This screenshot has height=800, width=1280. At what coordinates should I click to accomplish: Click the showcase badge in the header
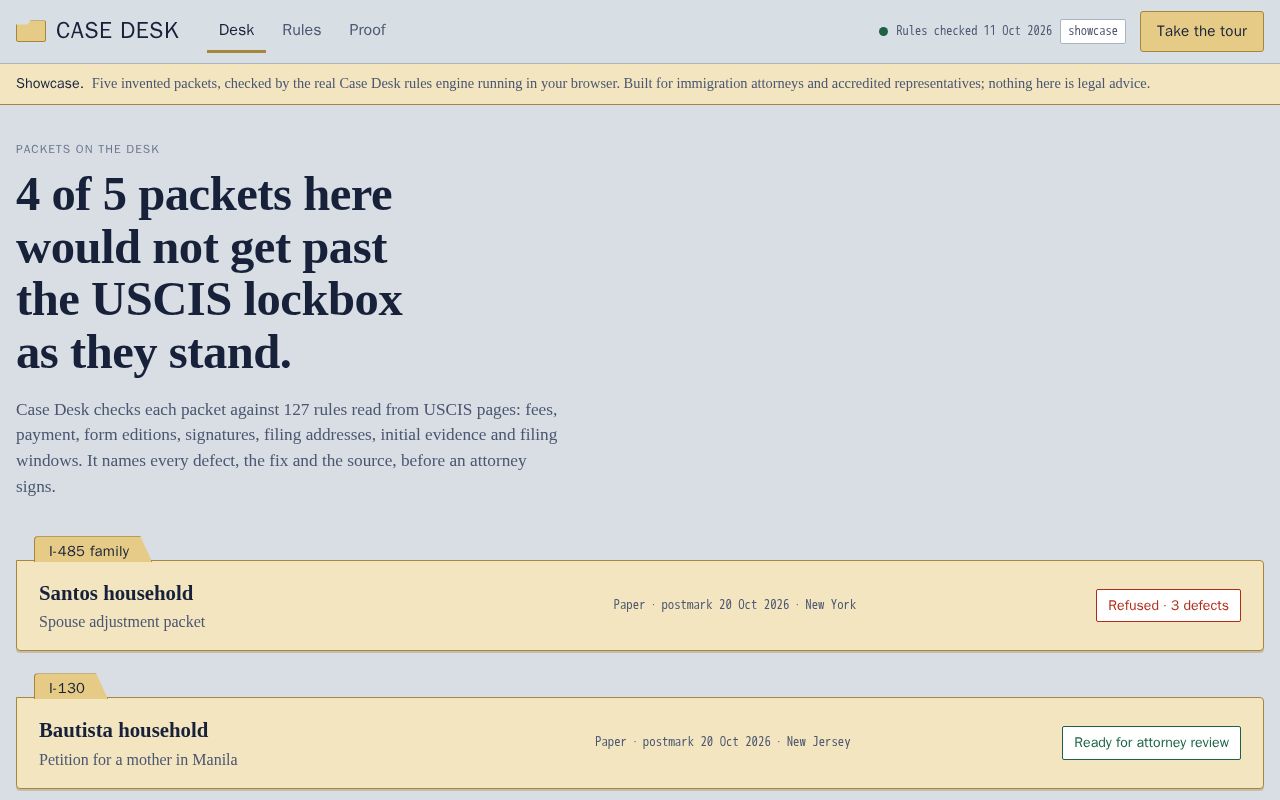click(1093, 31)
